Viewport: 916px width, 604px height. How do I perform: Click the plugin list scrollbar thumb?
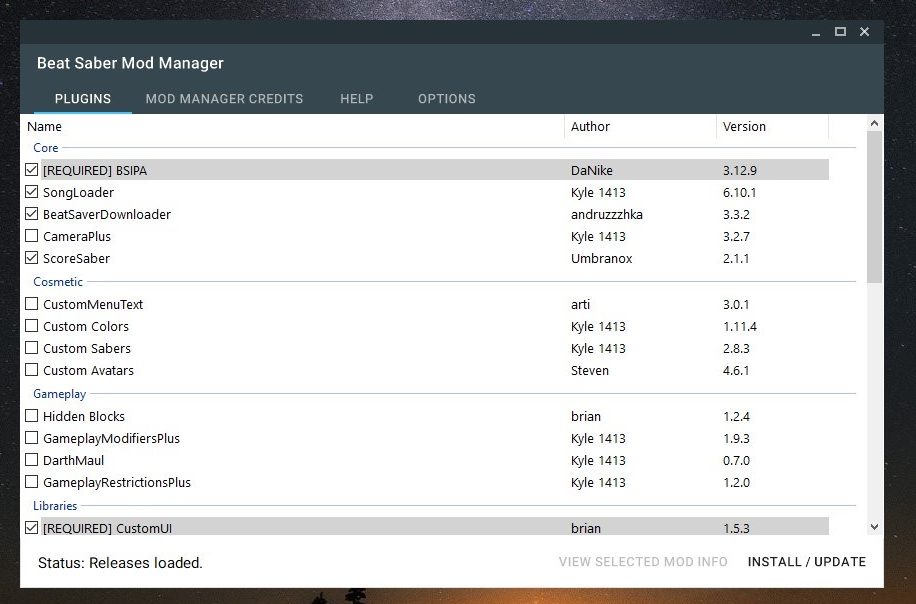pos(874,207)
